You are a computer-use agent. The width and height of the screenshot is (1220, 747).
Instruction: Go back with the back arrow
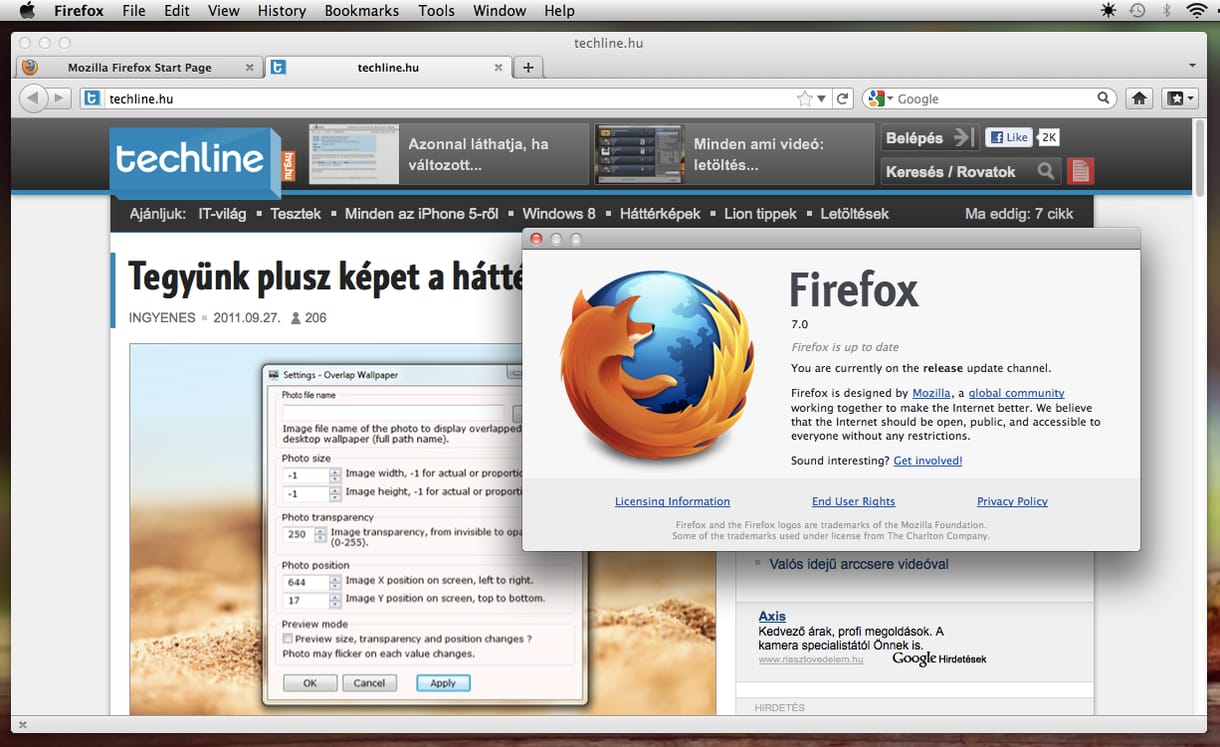[x=33, y=98]
